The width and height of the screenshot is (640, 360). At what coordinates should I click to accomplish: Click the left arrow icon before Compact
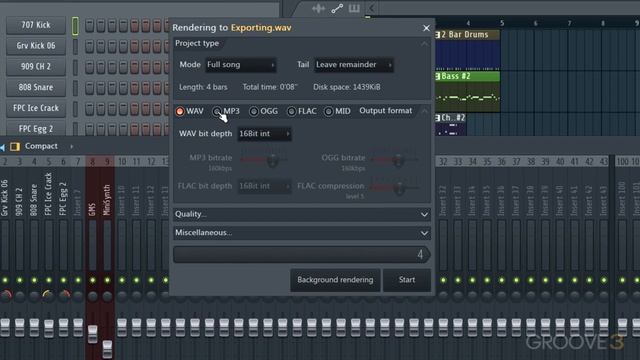click(x=2, y=147)
